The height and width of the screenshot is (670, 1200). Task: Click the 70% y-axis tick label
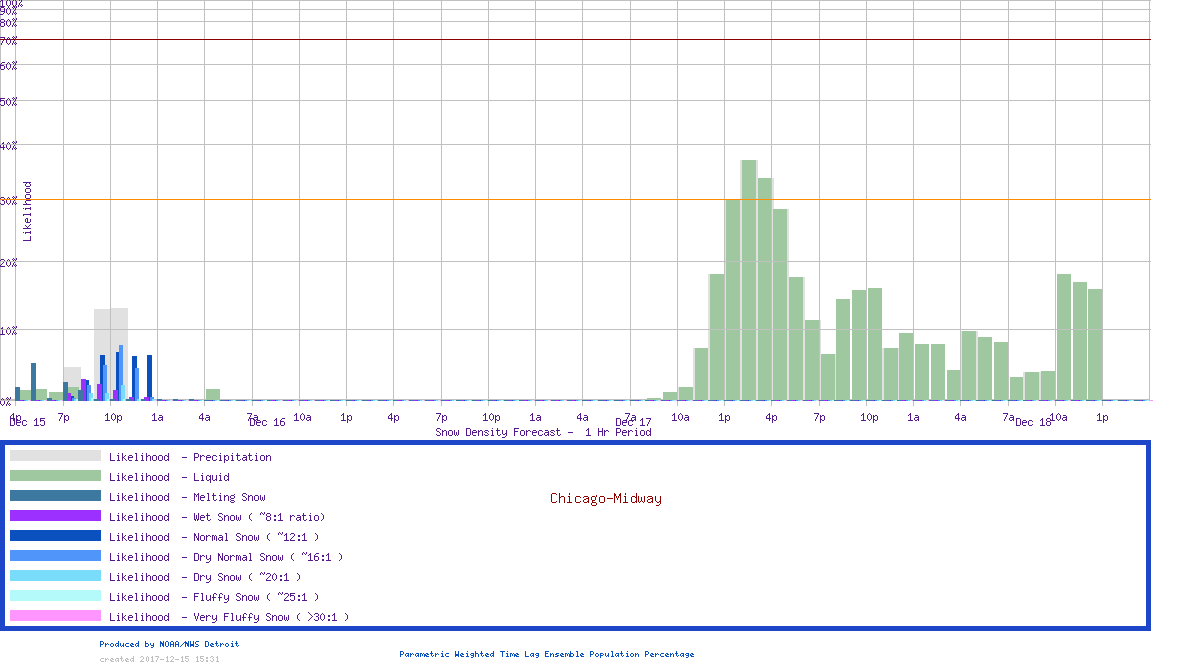(9, 41)
